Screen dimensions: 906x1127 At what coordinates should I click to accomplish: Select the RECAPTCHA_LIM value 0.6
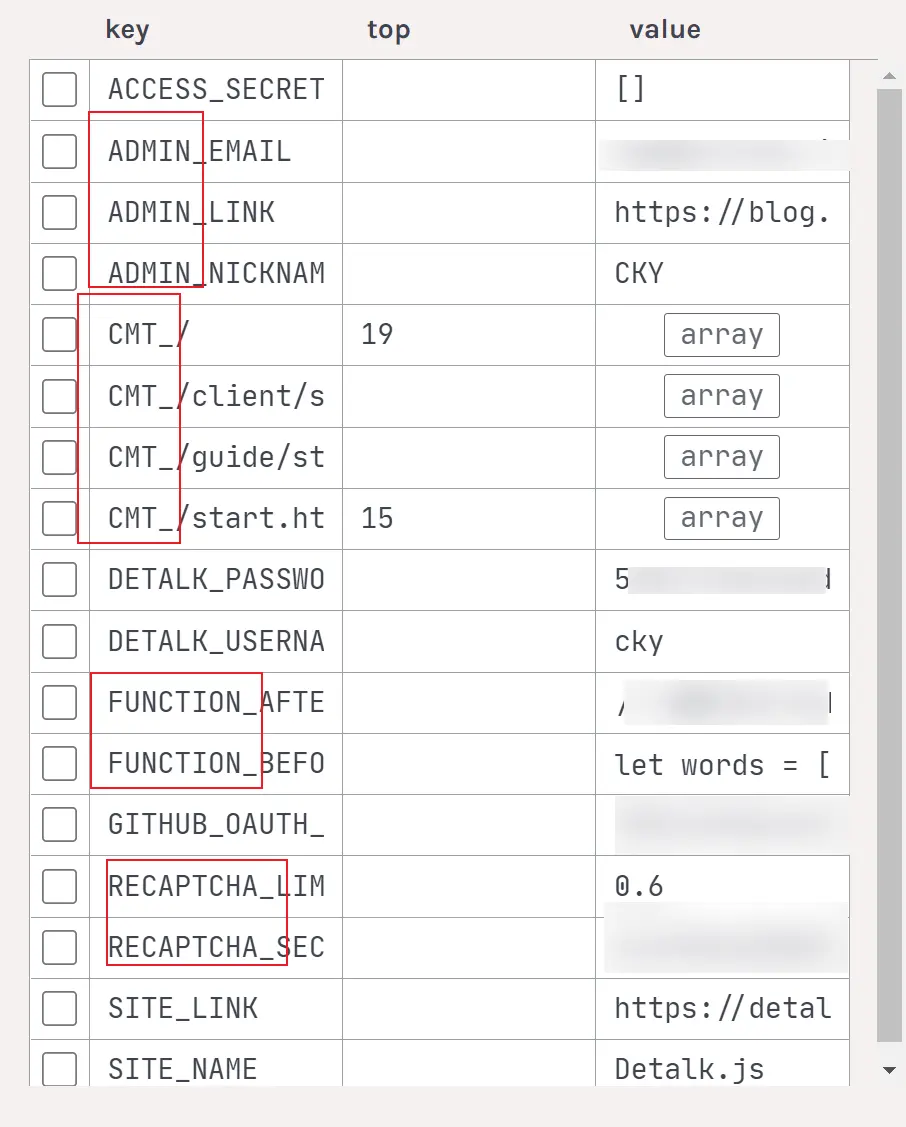coord(639,886)
